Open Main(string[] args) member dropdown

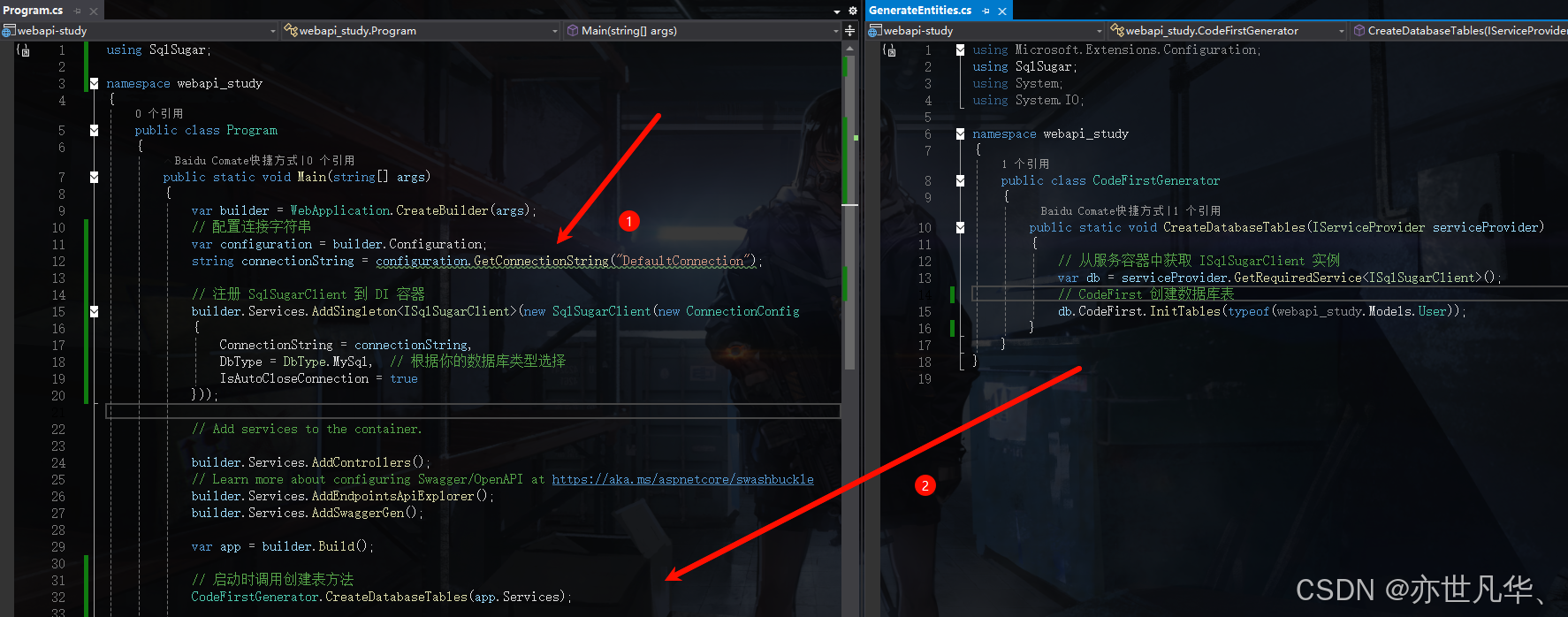click(x=836, y=31)
